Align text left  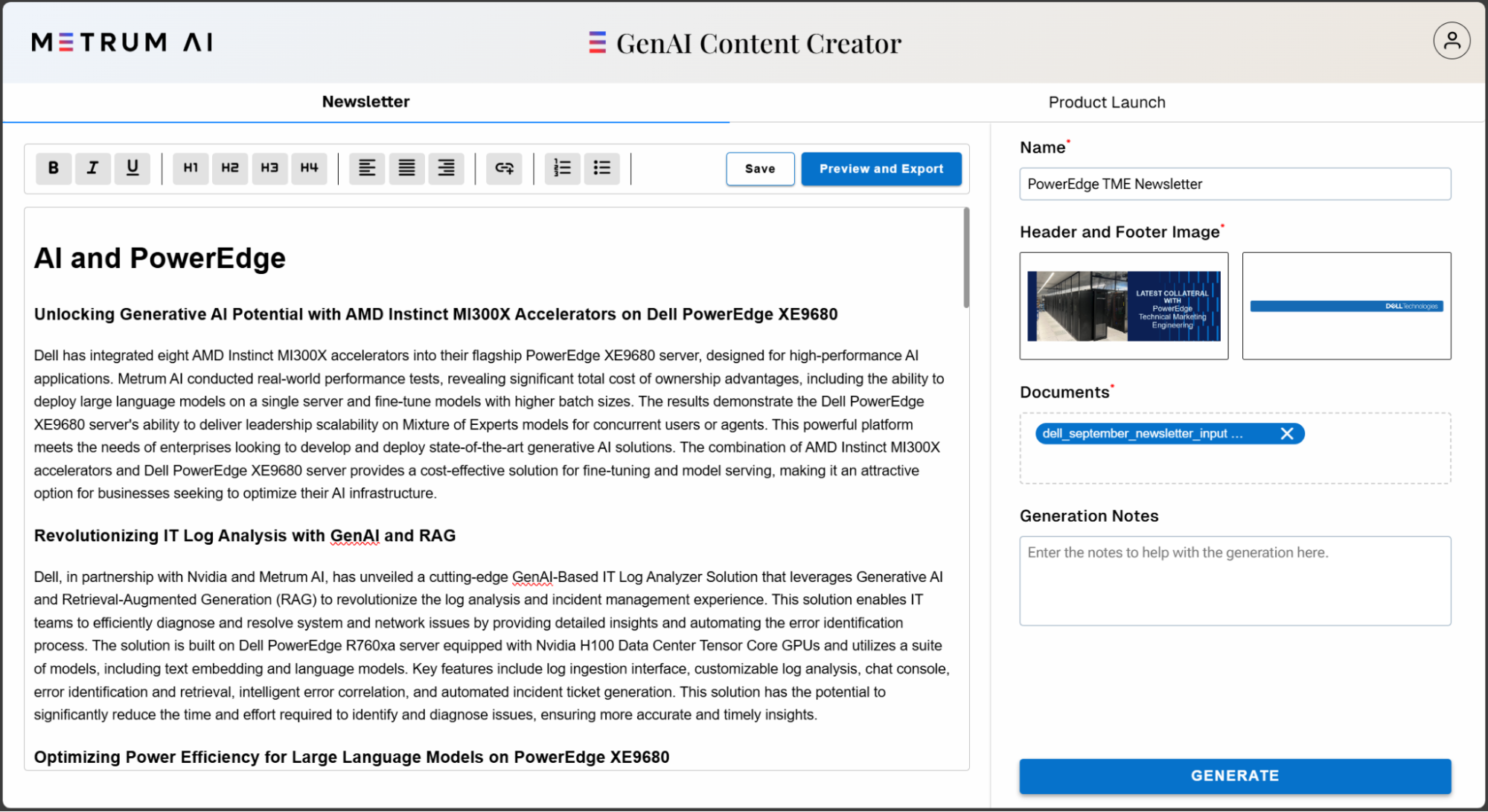(367, 168)
